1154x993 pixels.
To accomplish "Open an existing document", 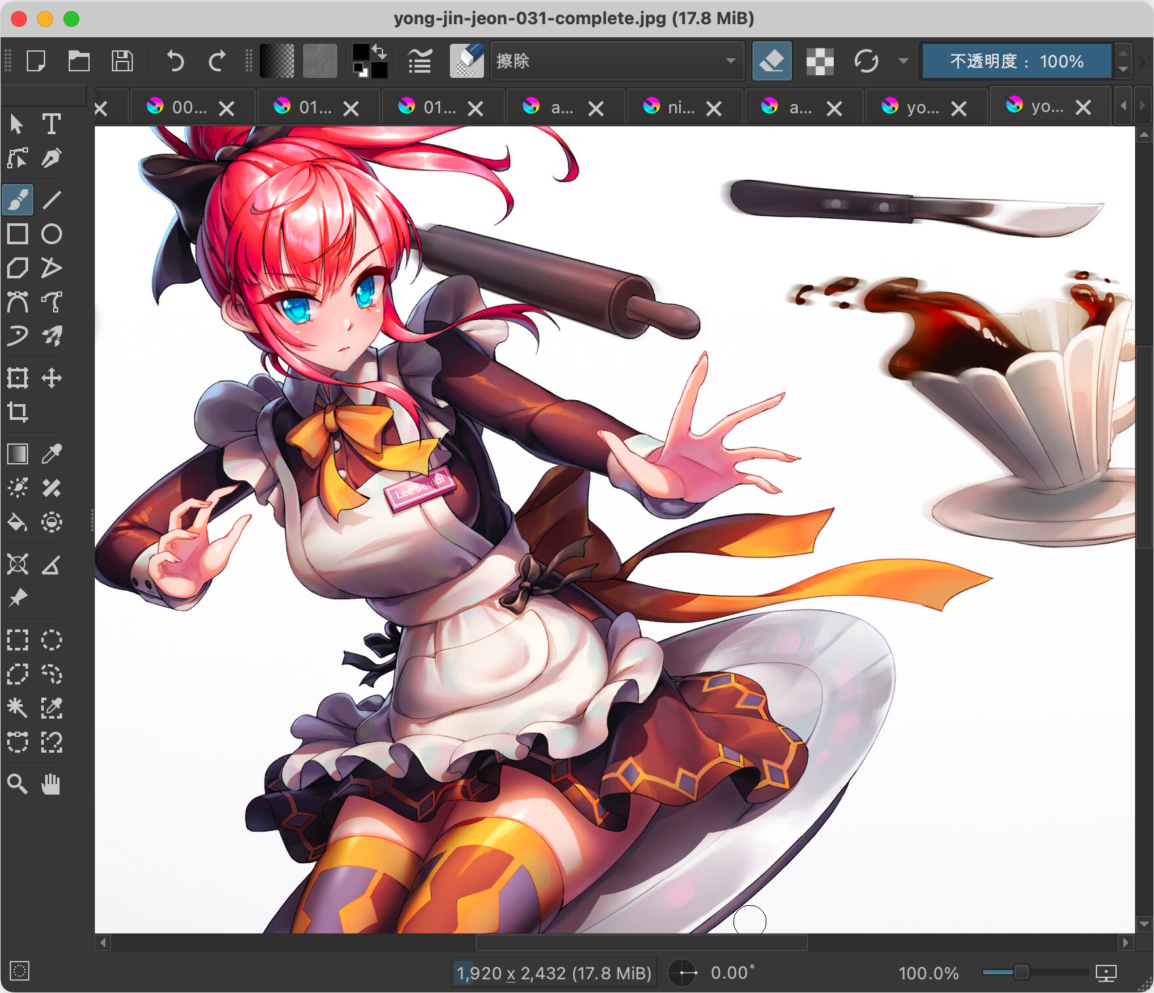I will [79, 60].
